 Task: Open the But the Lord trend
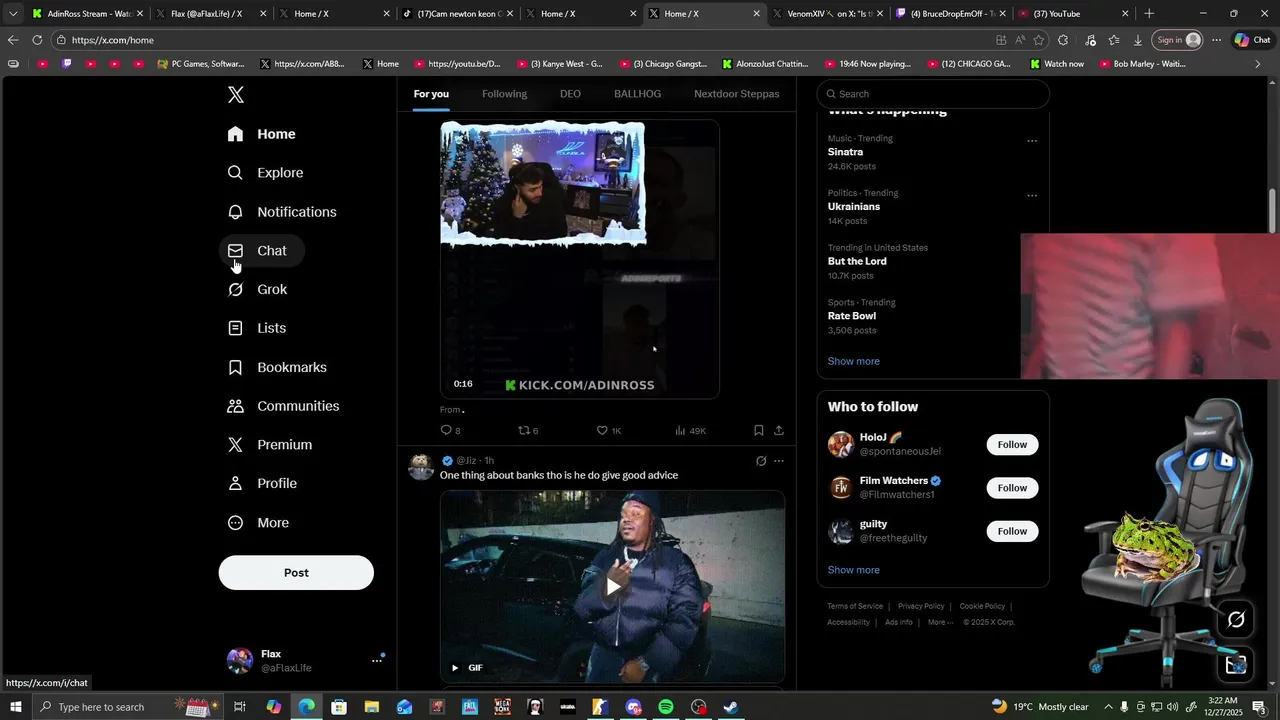coord(857,261)
